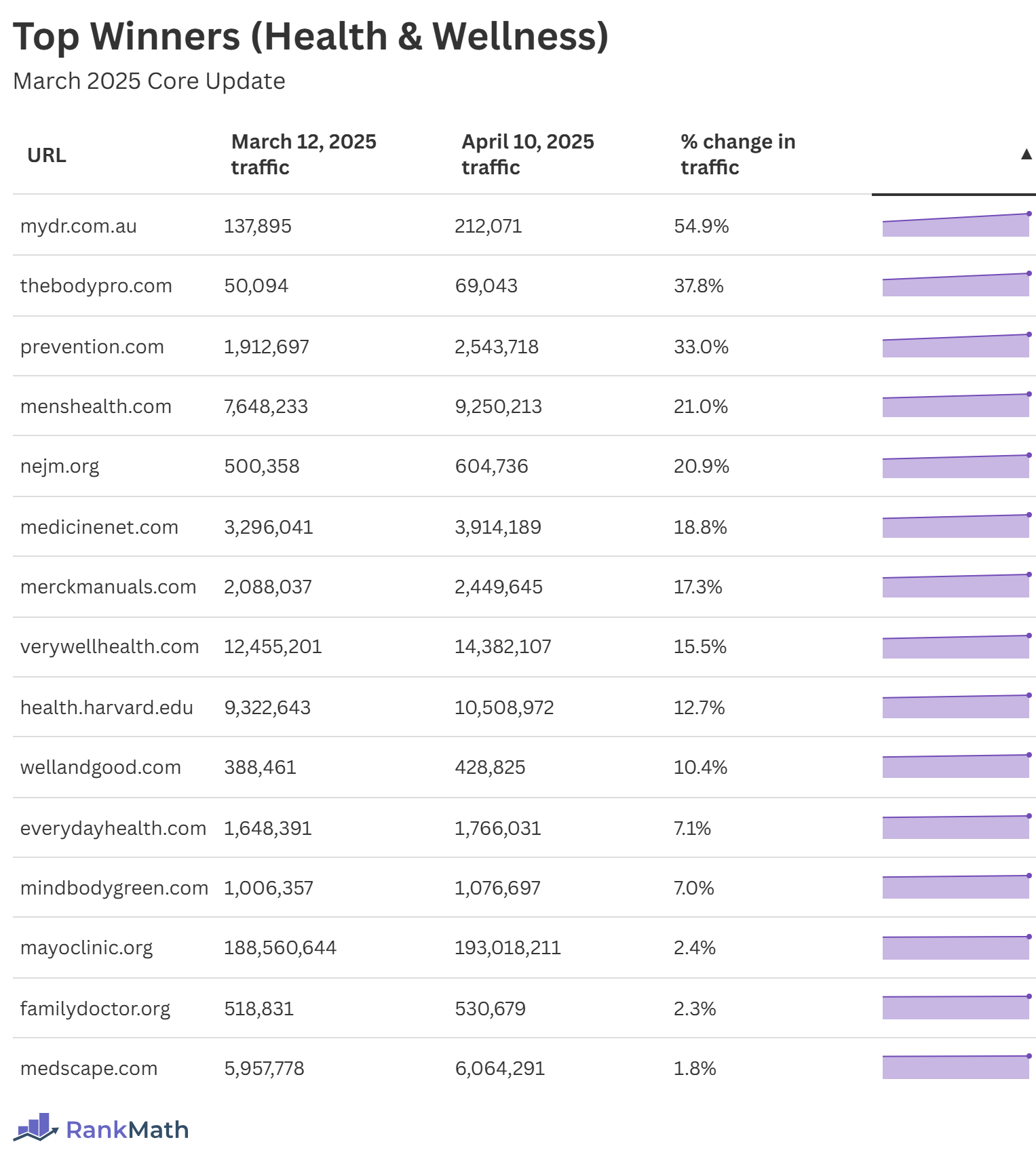Click March traffic value 137,895
1036x1155 pixels.
click(258, 226)
